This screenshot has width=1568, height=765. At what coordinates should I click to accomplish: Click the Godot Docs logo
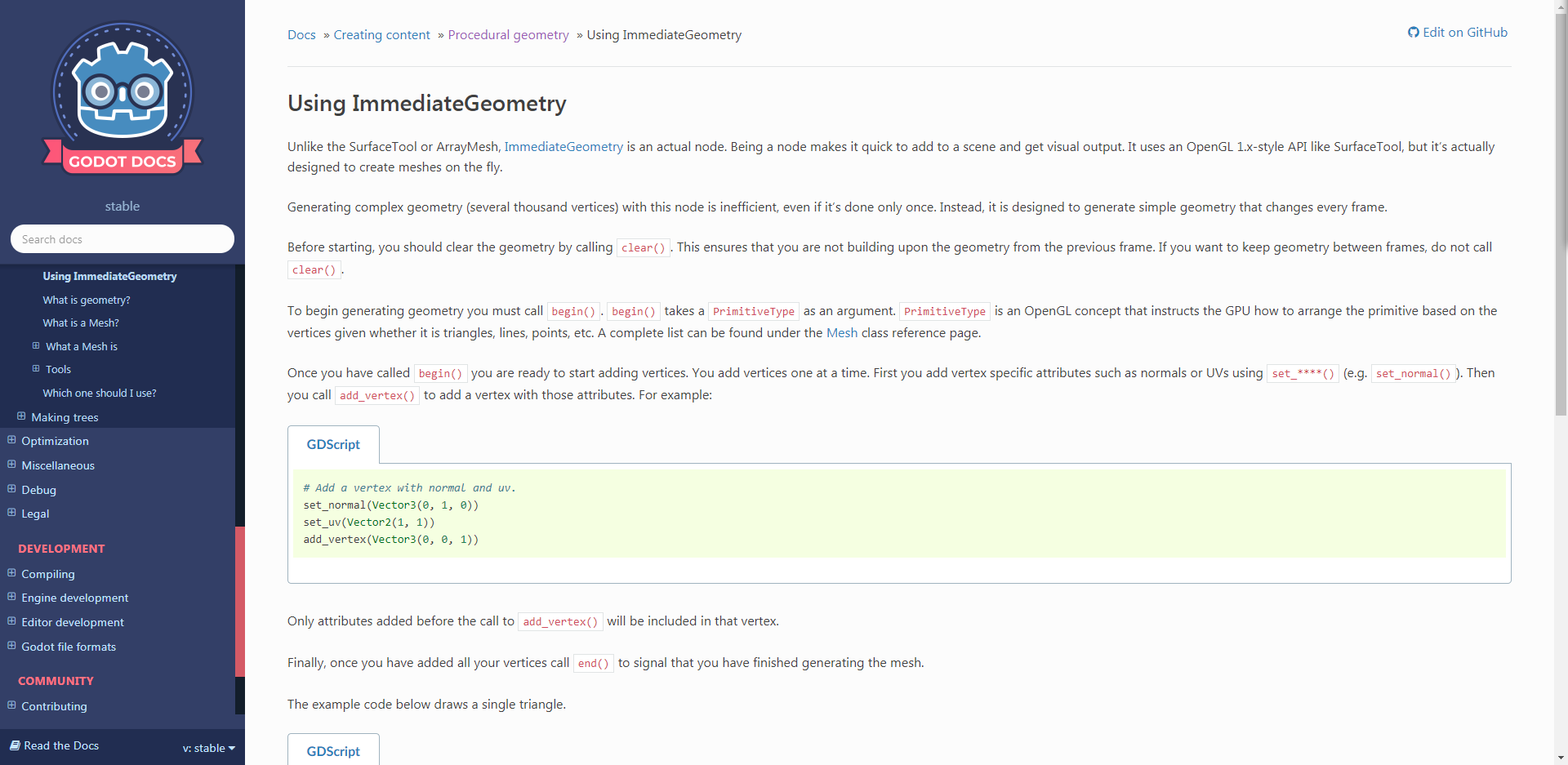[122, 98]
